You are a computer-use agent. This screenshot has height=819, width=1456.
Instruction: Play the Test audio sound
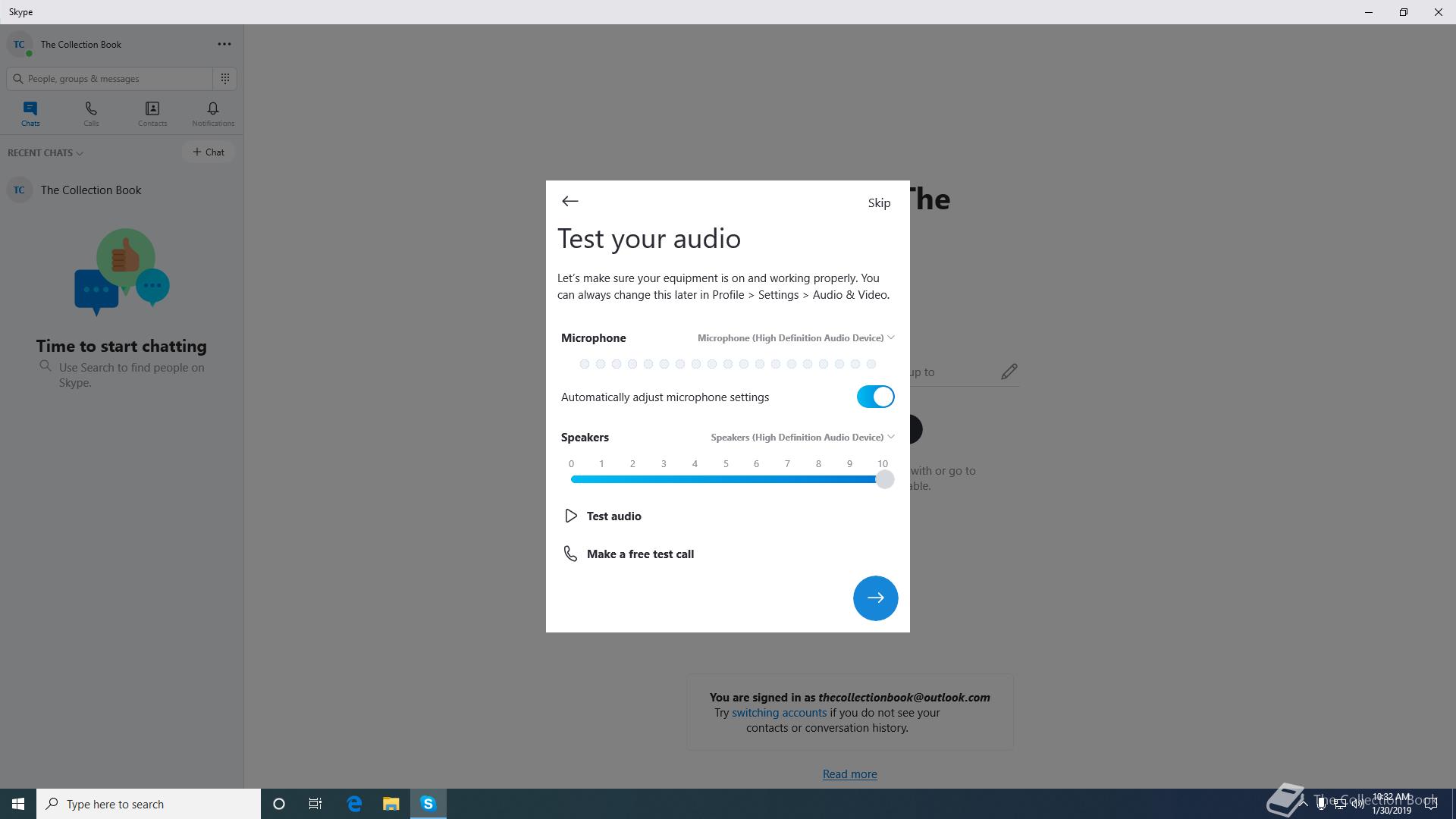(604, 516)
